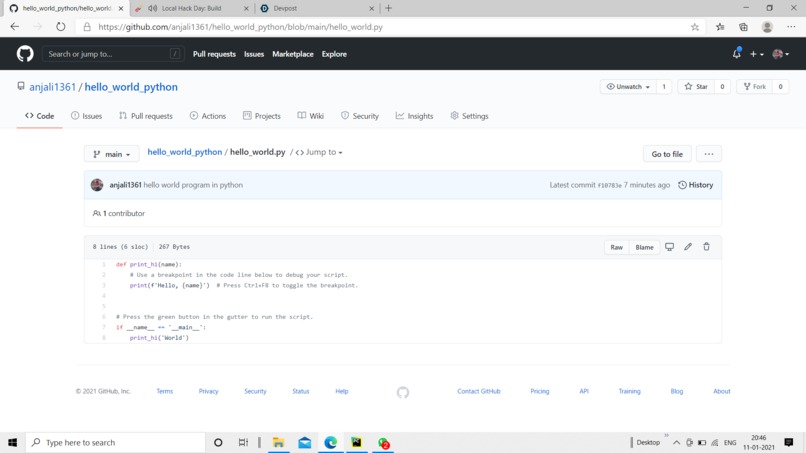This screenshot has width=806, height=453.
Task: Open the Unwatch dropdown
Action: (628, 86)
